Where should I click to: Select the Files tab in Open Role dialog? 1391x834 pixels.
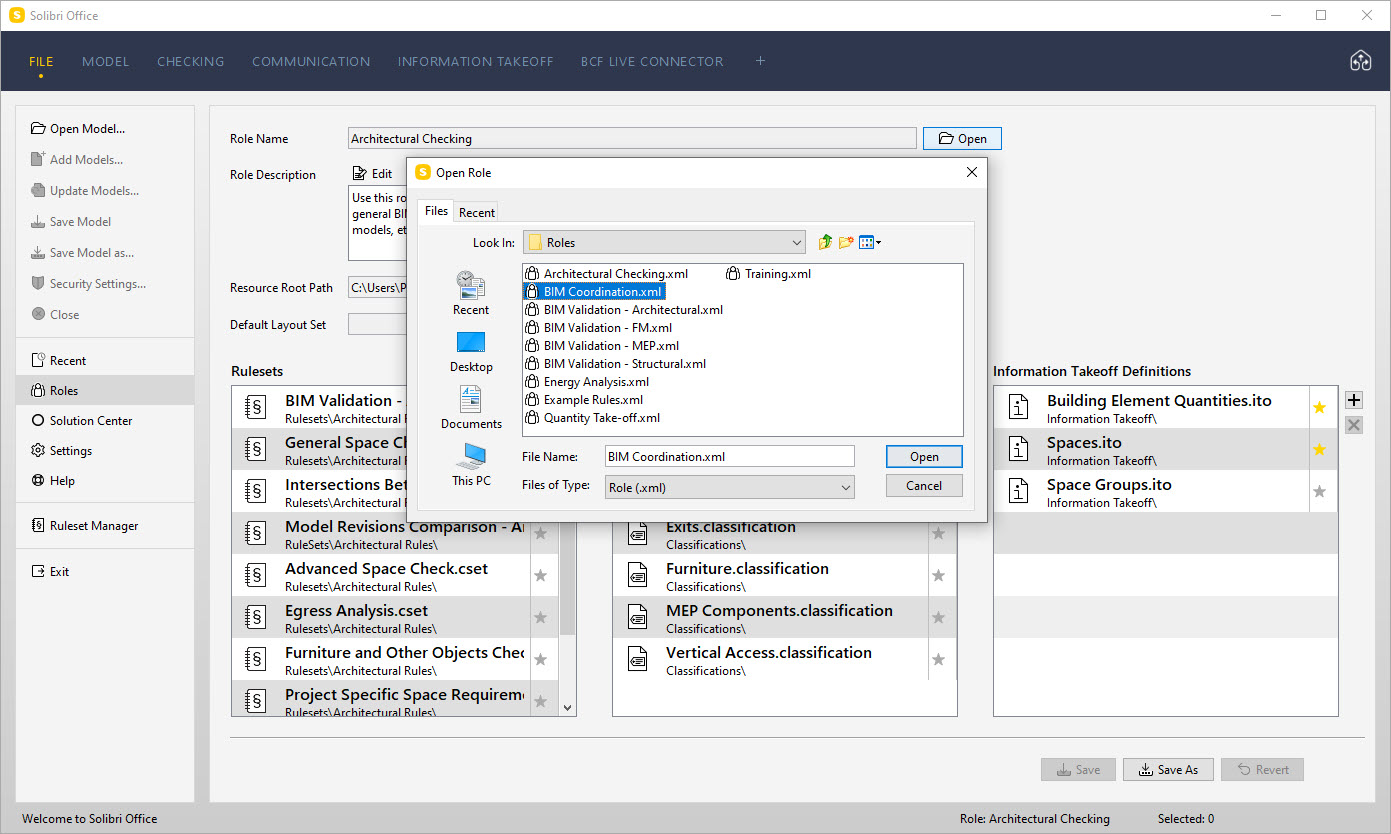pos(436,211)
